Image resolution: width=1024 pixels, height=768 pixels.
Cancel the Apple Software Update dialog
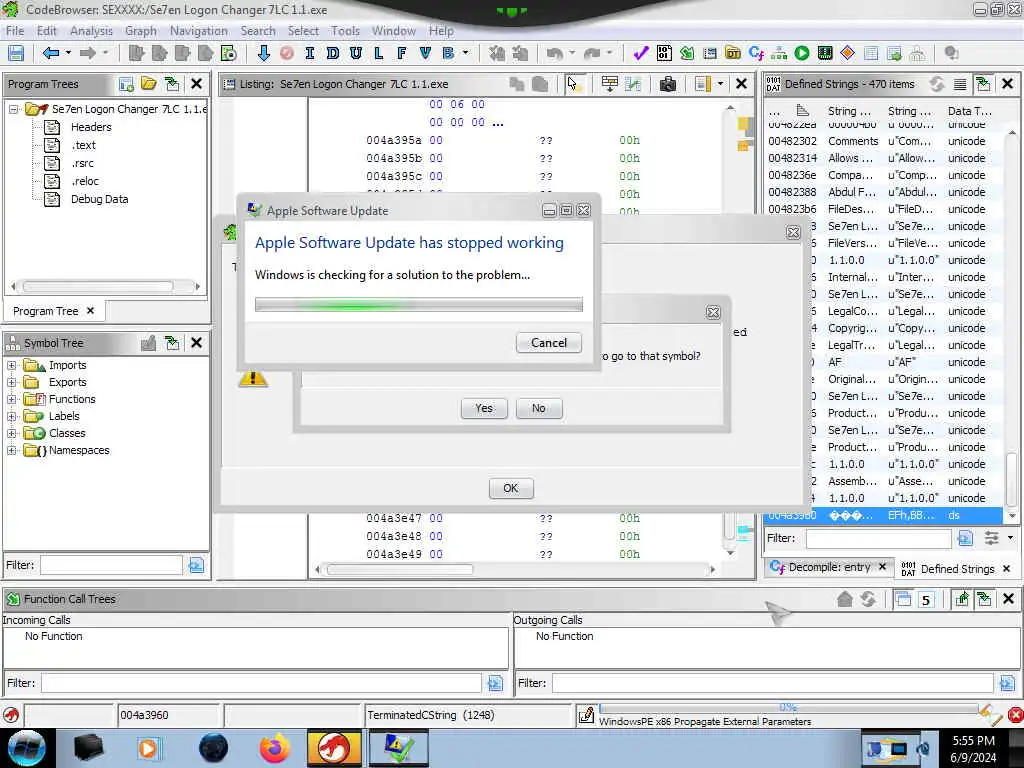click(x=549, y=343)
